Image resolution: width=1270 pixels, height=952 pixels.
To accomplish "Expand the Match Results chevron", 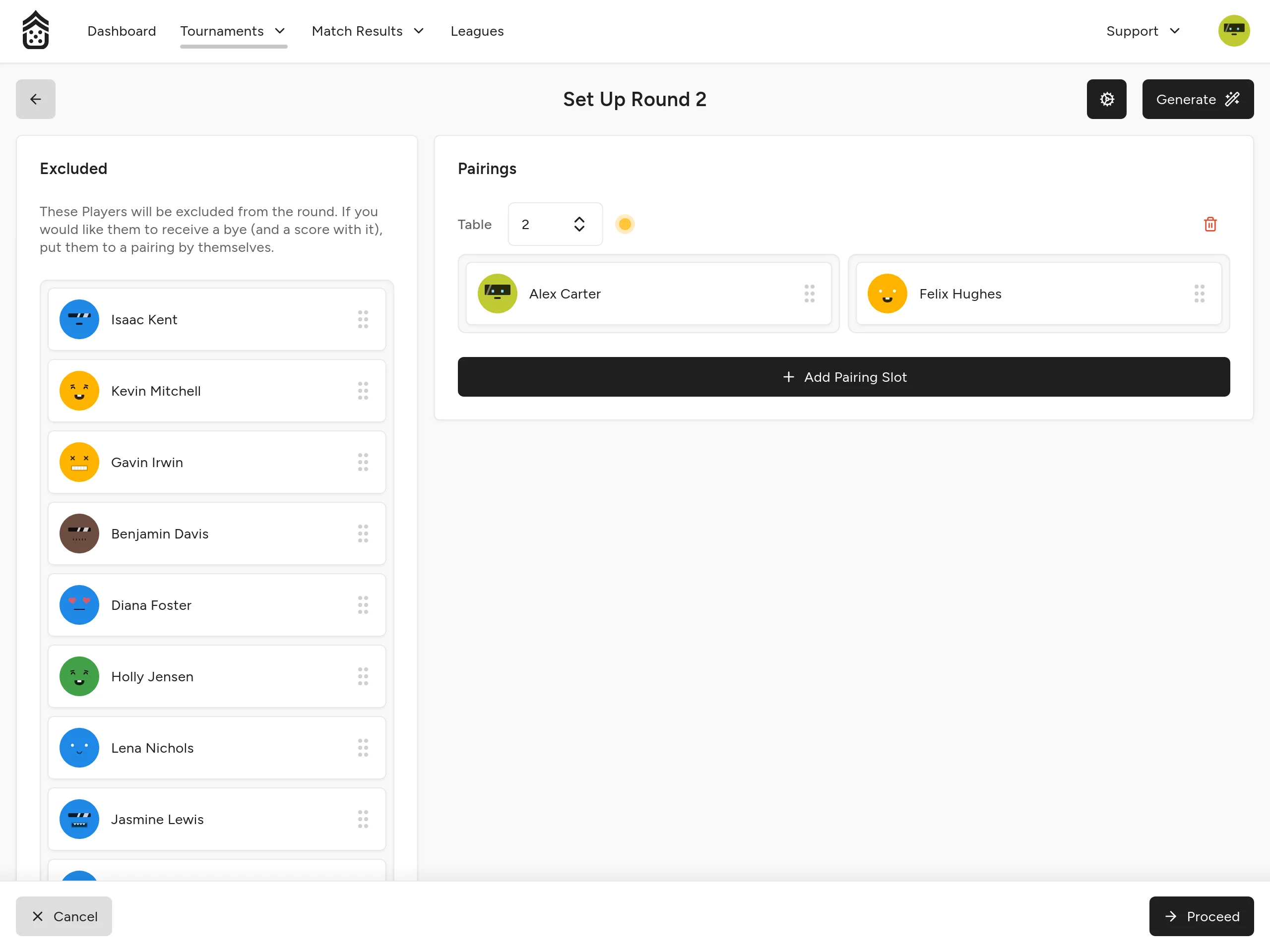I will [x=419, y=31].
